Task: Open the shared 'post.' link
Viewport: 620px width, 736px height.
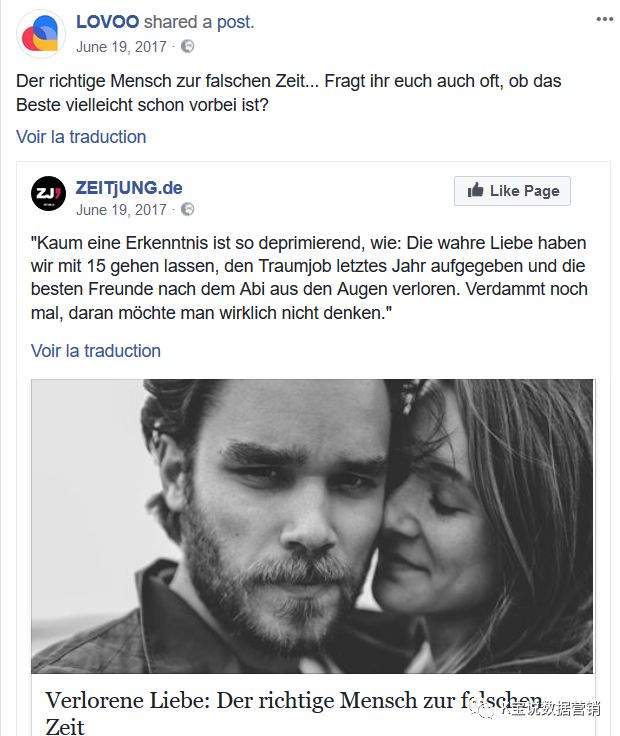Action: point(235,22)
